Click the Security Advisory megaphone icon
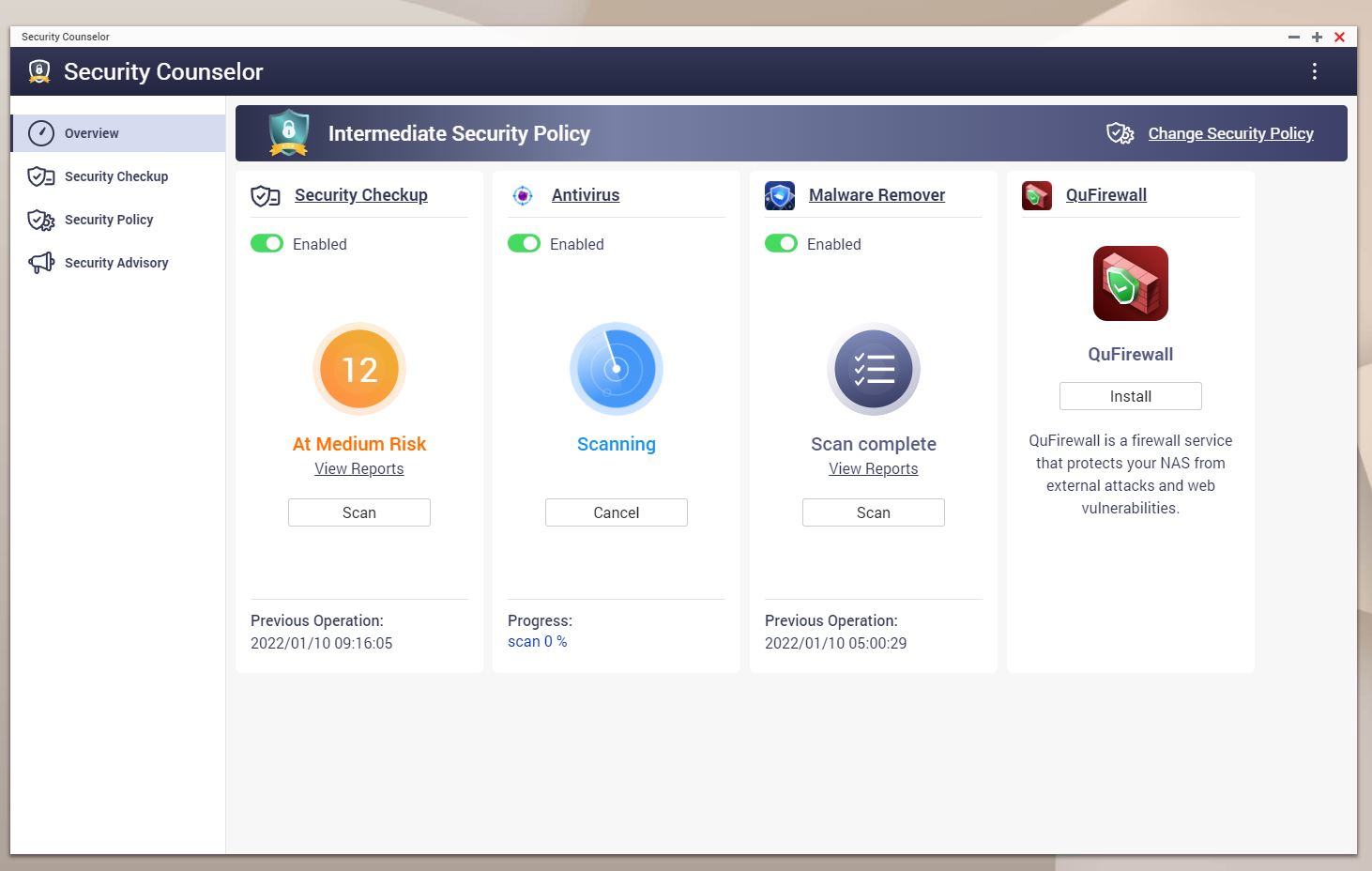 pos(40,263)
